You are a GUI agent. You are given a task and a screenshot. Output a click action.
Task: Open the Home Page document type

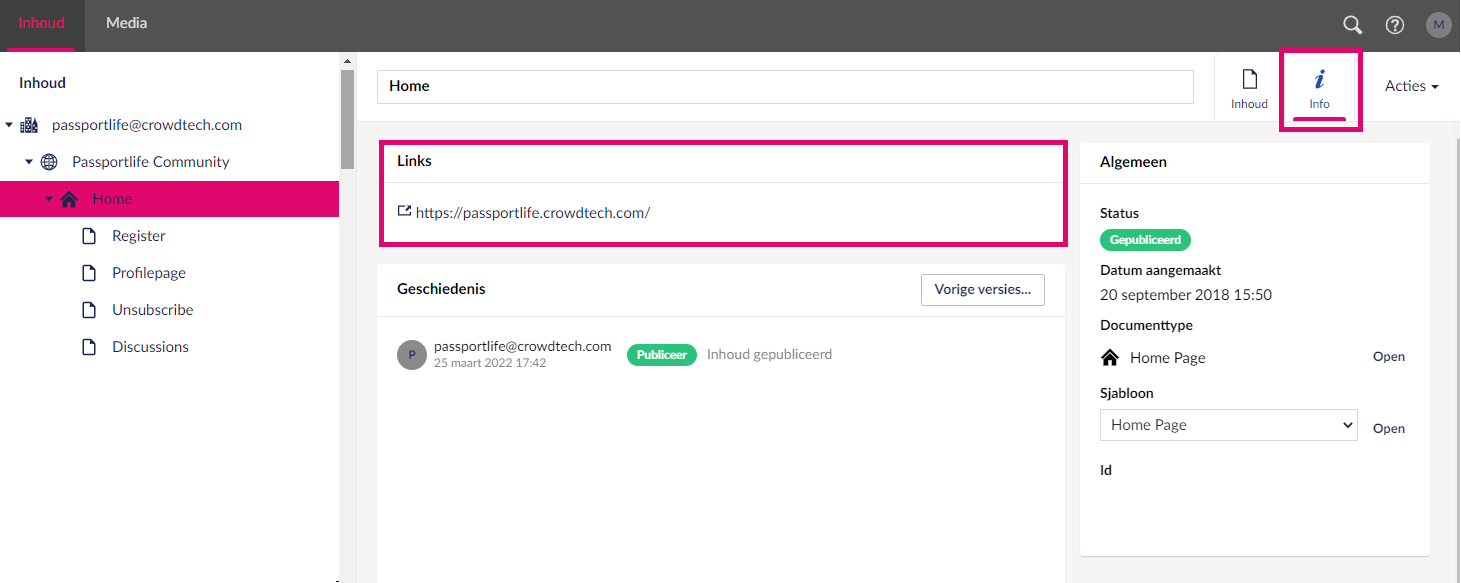(1389, 357)
